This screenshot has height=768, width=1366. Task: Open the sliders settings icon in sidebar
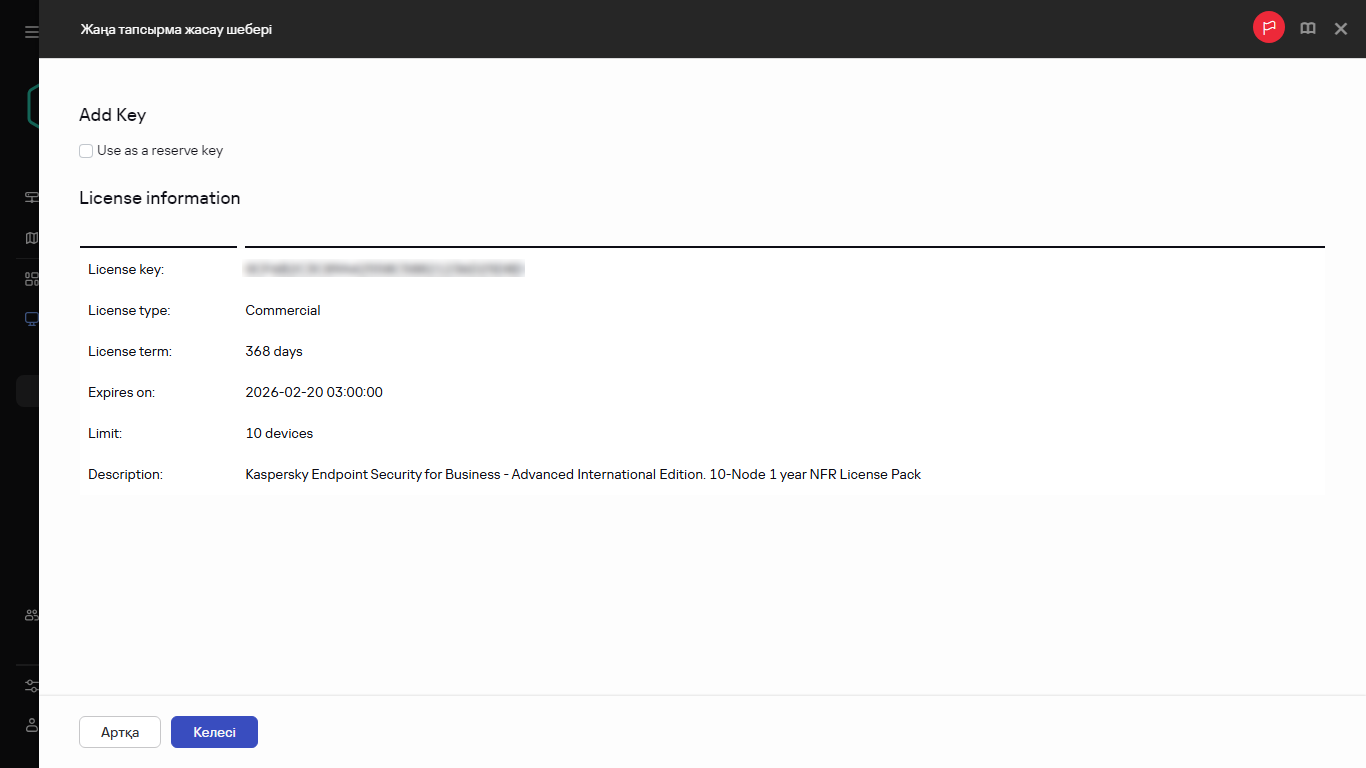(31, 686)
